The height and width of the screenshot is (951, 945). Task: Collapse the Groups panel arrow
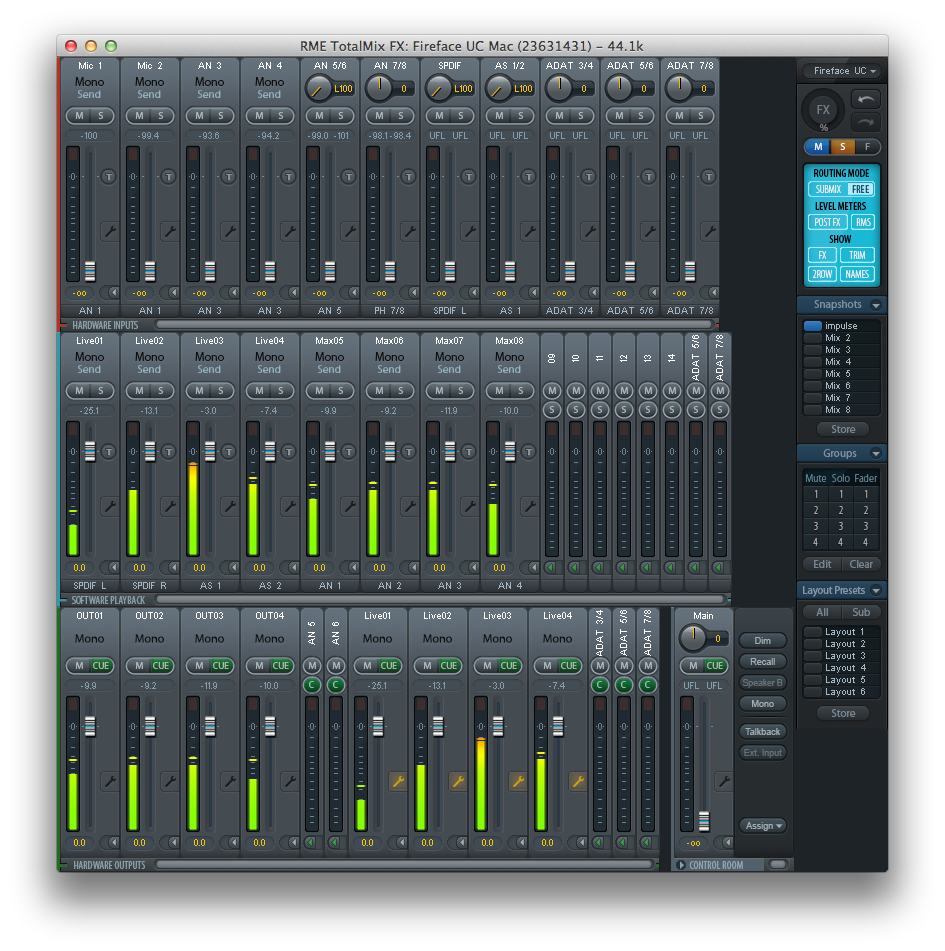[876, 453]
